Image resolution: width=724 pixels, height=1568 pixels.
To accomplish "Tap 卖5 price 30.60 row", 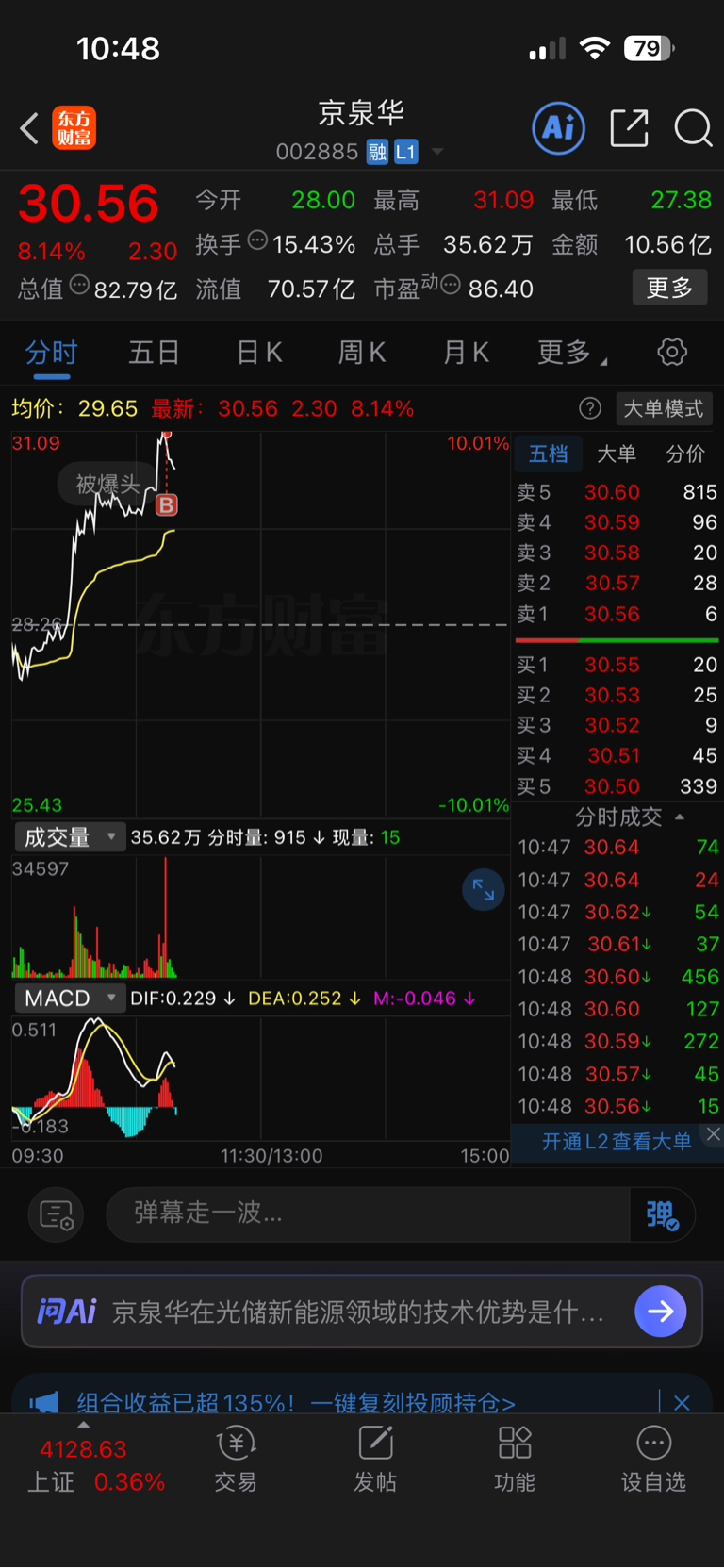I will point(617,492).
